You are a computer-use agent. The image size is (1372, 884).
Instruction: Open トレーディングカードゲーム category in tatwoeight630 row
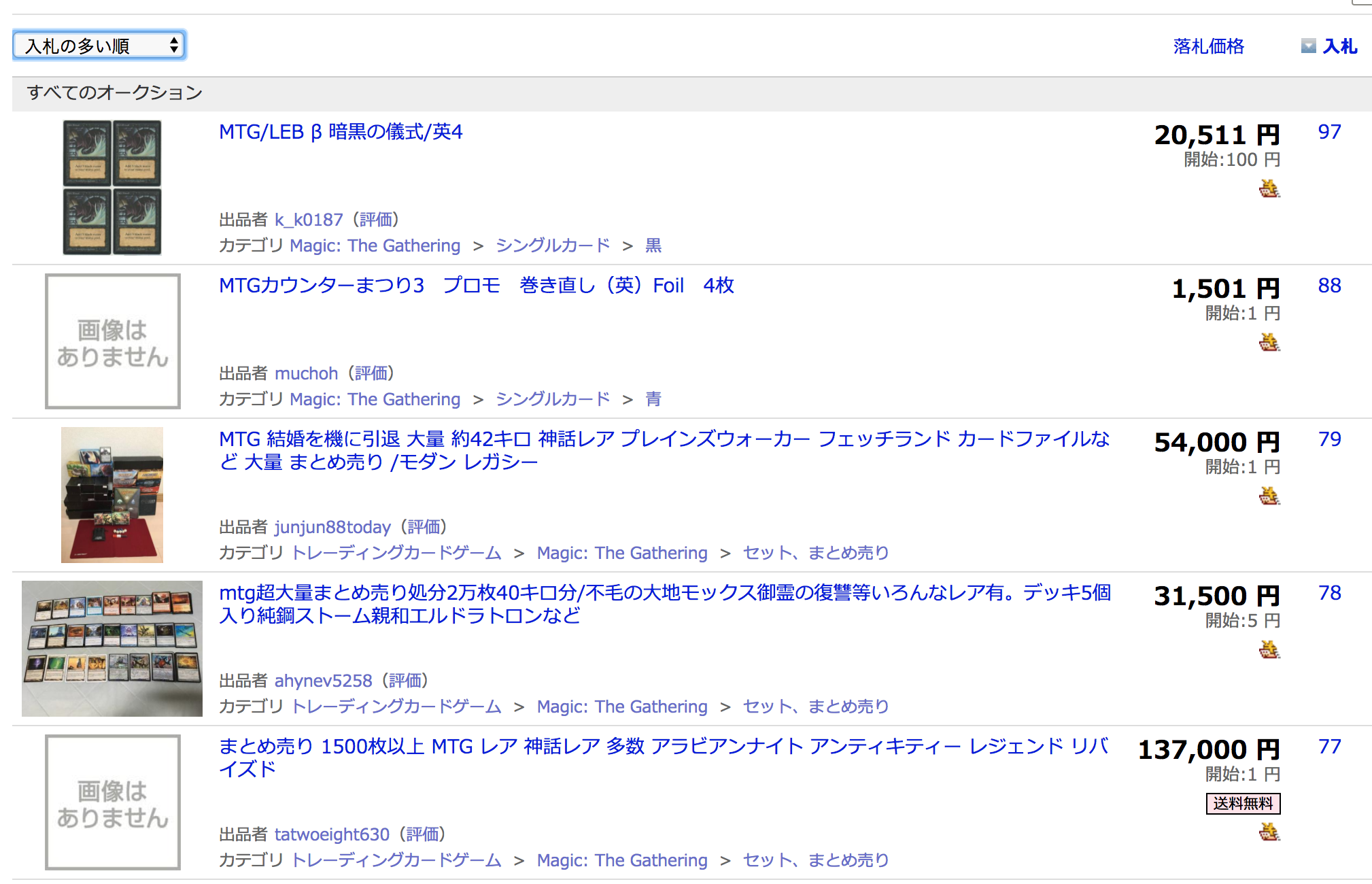pyautogui.click(x=396, y=860)
